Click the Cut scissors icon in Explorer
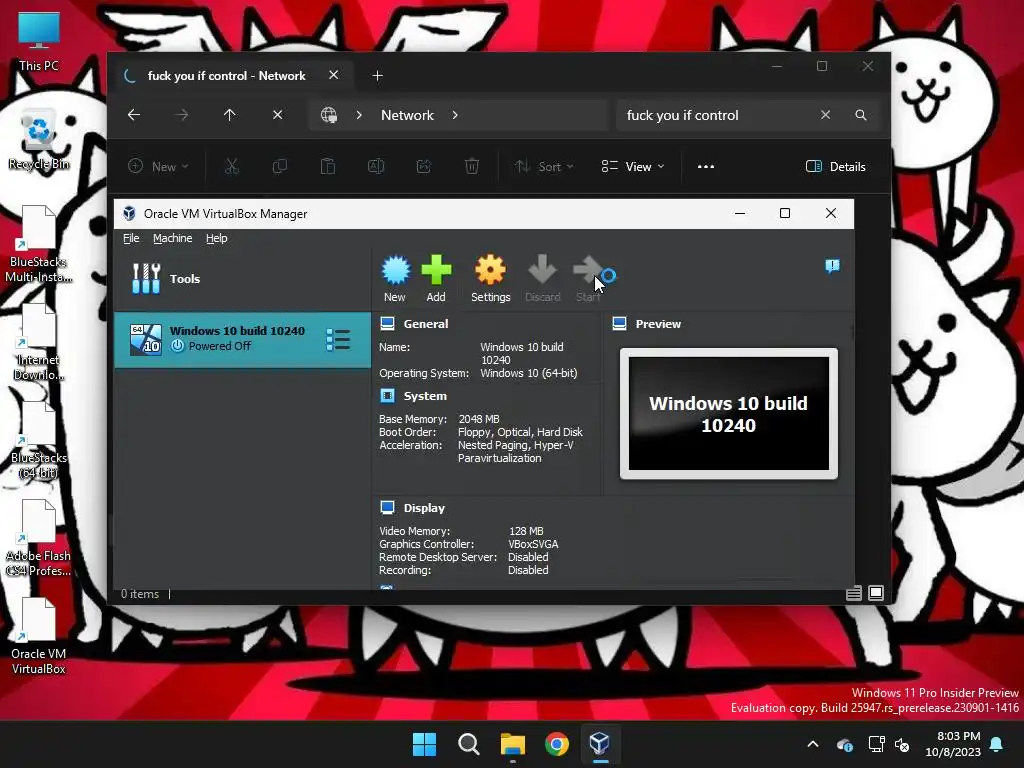This screenshot has width=1024, height=768. click(232, 167)
